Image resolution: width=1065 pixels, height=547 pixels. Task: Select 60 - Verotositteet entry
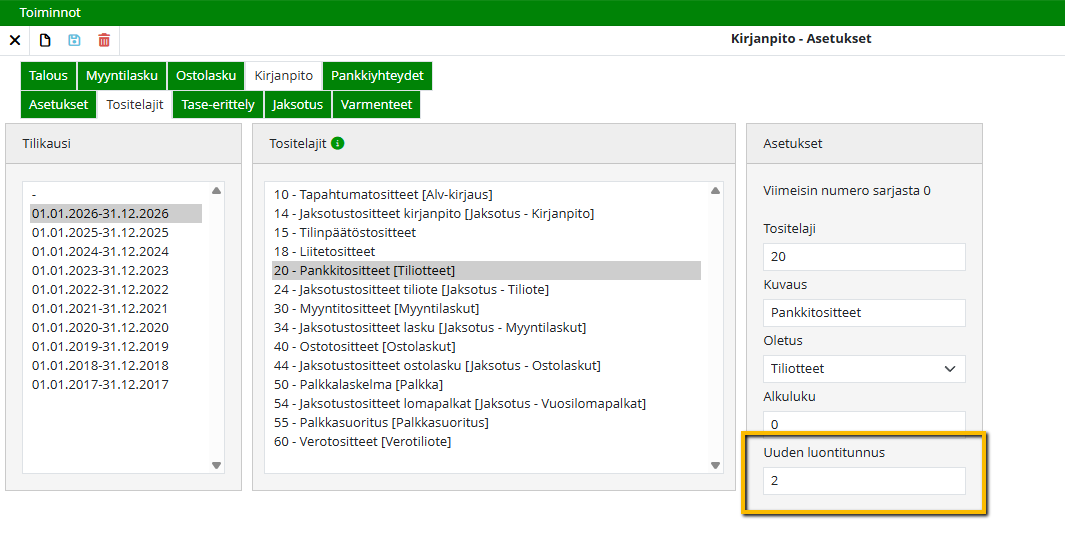(x=369, y=441)
